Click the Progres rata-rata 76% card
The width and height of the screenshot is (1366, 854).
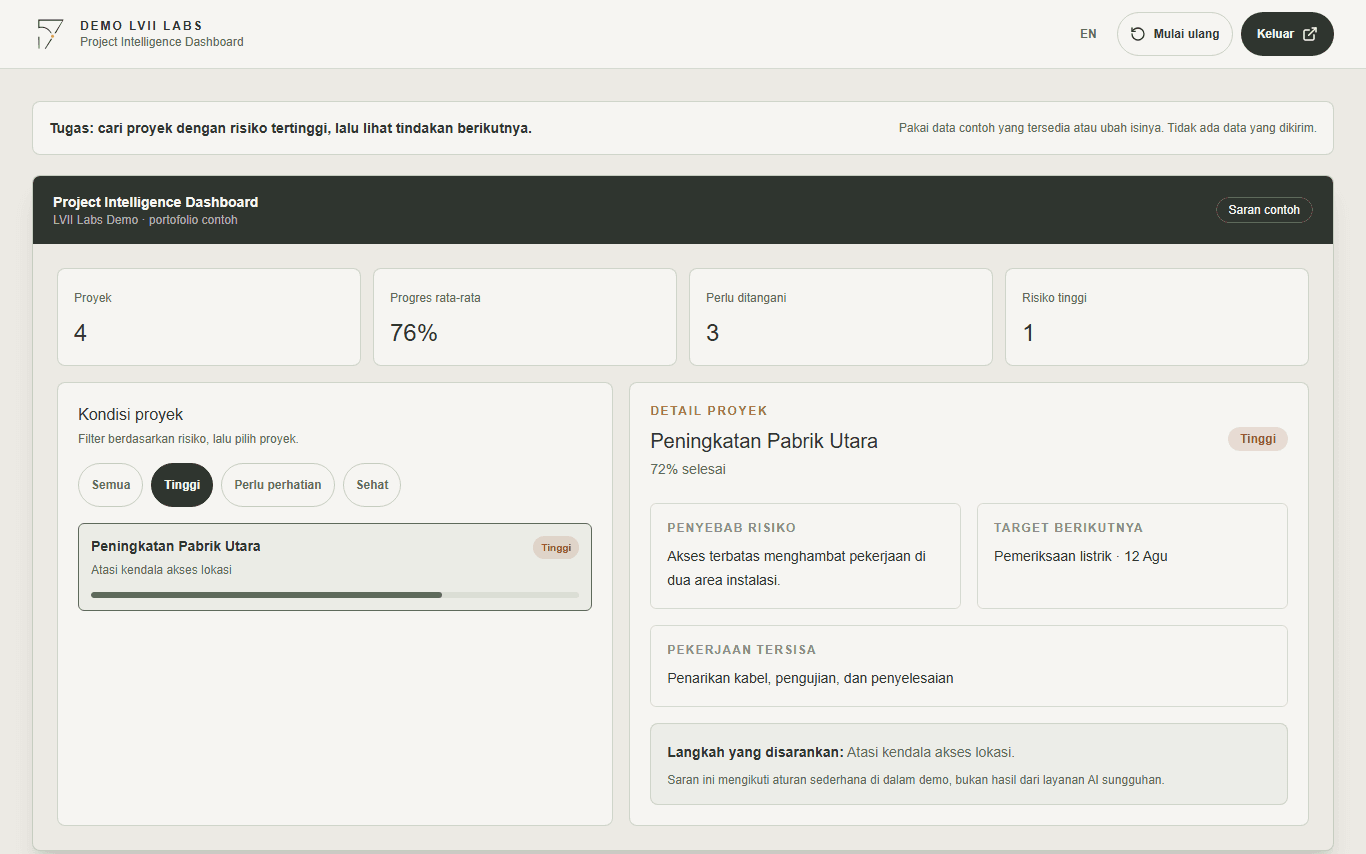click(x=525, y=317)
